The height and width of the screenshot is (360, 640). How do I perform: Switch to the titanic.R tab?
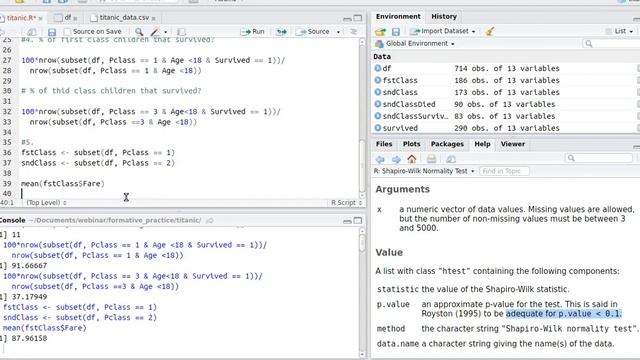coord(21,18)
